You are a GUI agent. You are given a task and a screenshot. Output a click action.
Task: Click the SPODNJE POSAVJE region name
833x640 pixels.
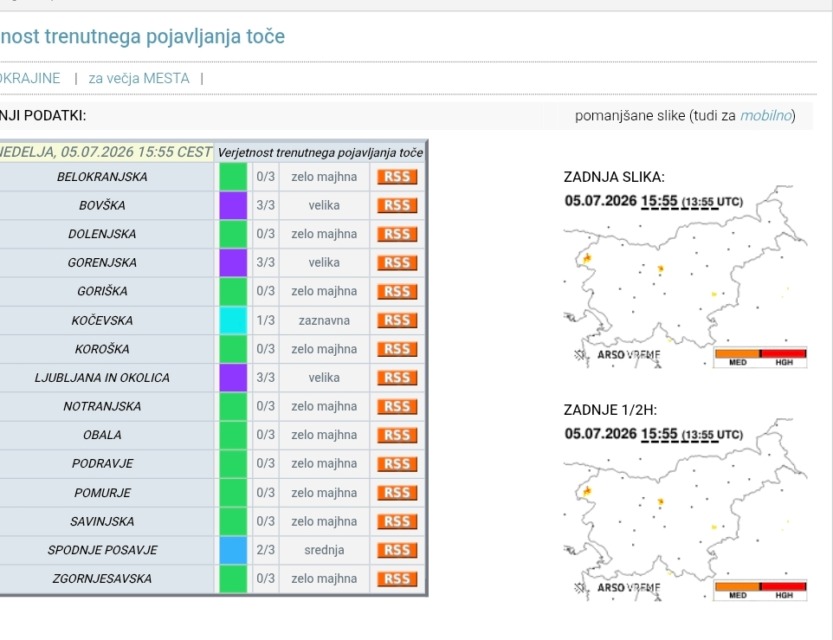coord(102,550)
